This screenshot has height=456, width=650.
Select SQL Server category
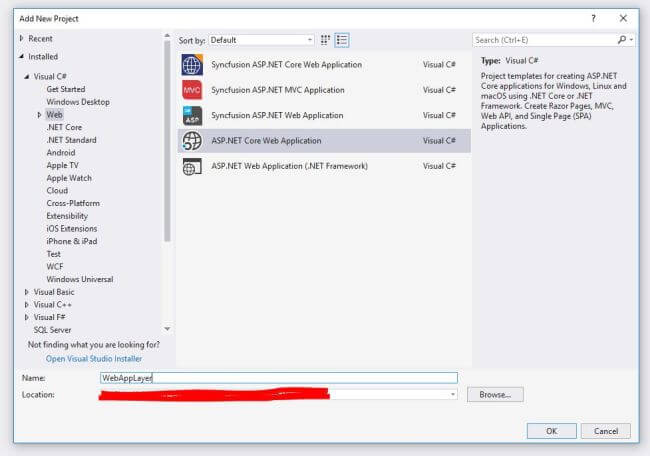pyautogui.click(x=52, y=330)
